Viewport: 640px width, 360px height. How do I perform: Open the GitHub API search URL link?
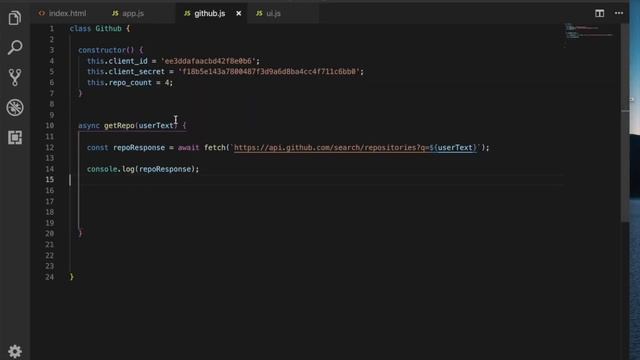pyautogui.click(x=355, y=147)
